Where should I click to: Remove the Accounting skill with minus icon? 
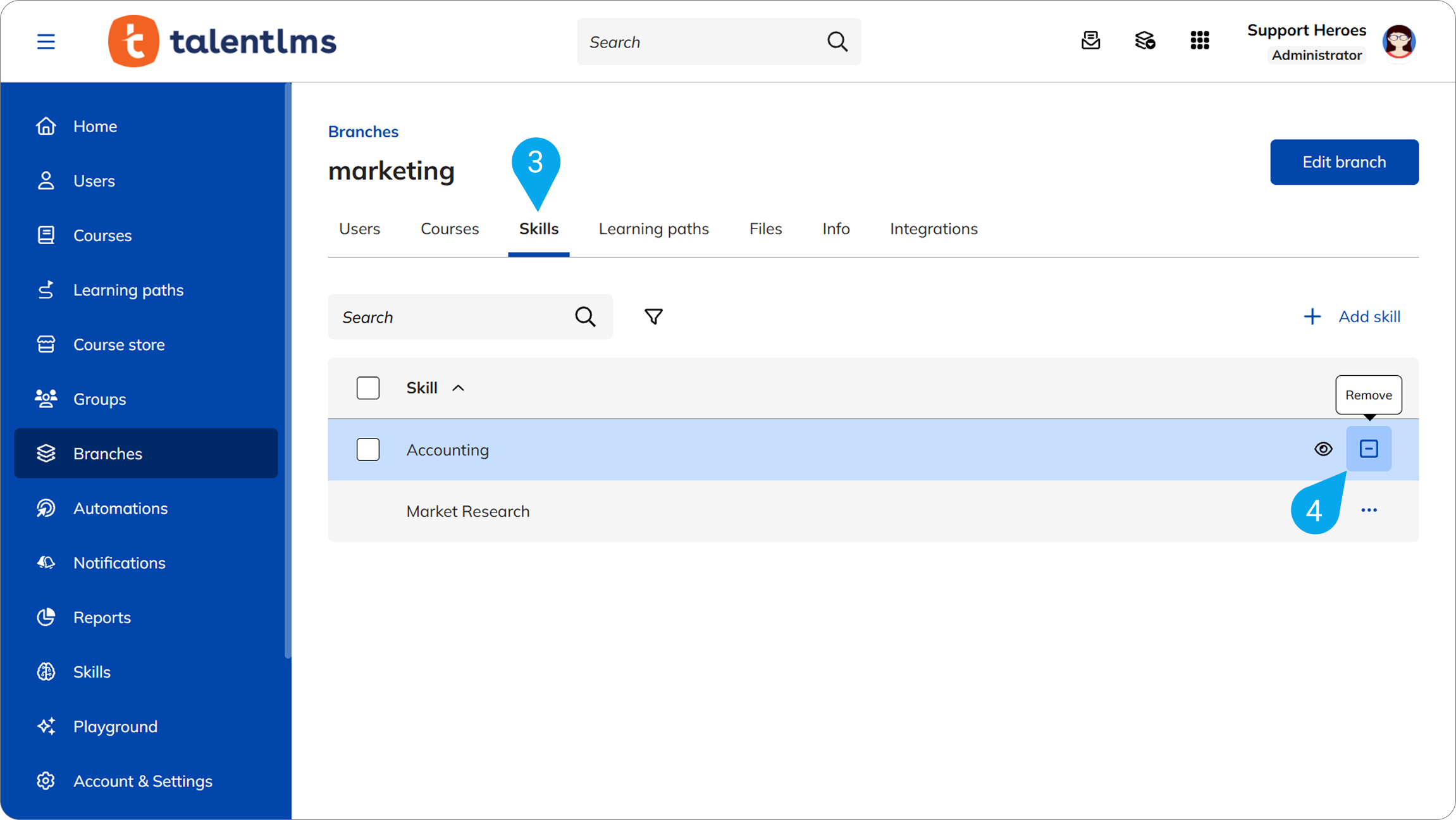[1369, 449]
